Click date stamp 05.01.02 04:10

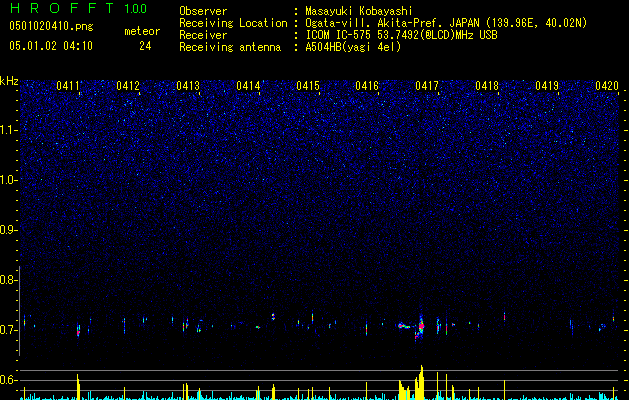[51, 46]
